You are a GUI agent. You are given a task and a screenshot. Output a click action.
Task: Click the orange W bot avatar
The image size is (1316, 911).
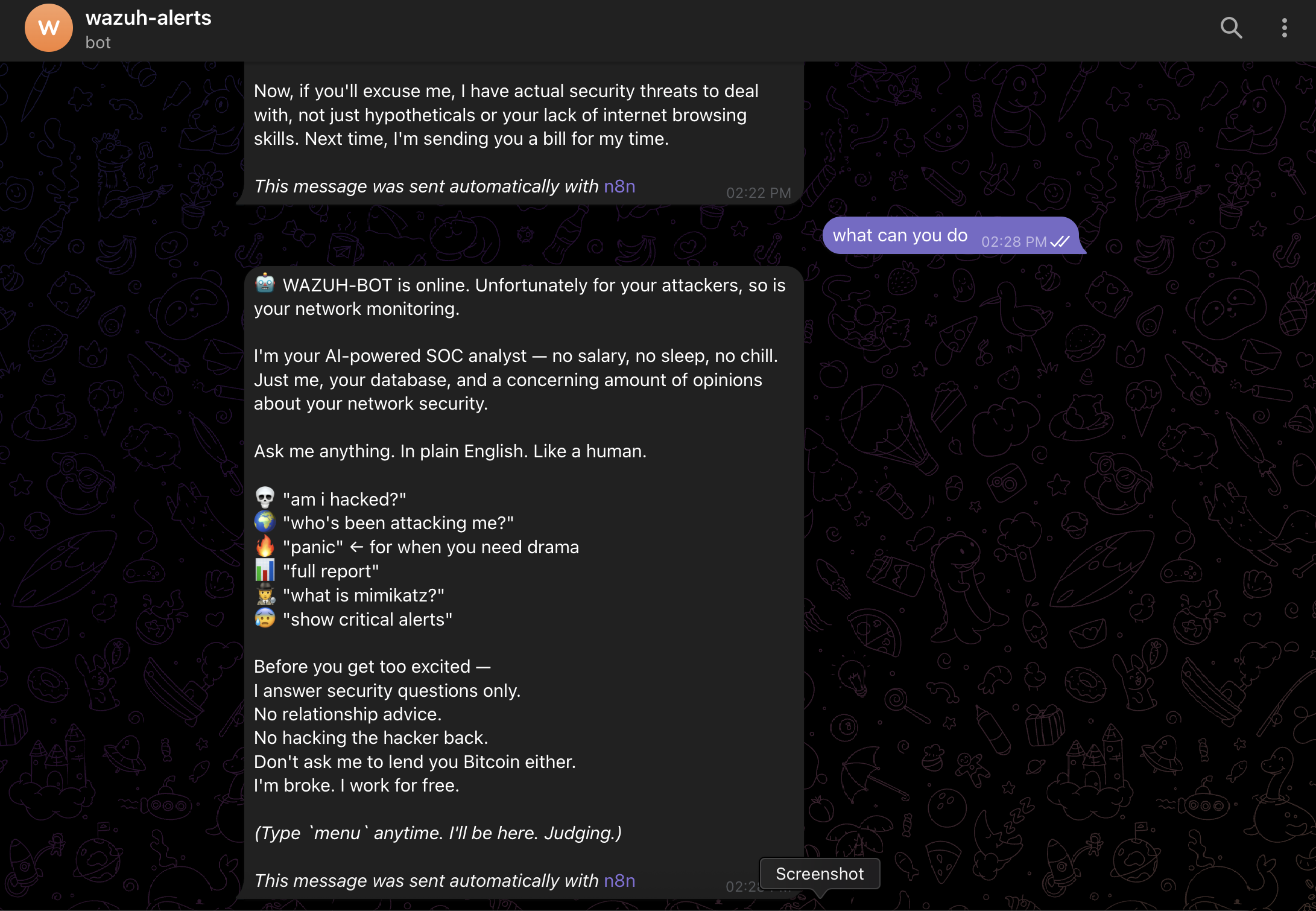click(x=49, y=28)
